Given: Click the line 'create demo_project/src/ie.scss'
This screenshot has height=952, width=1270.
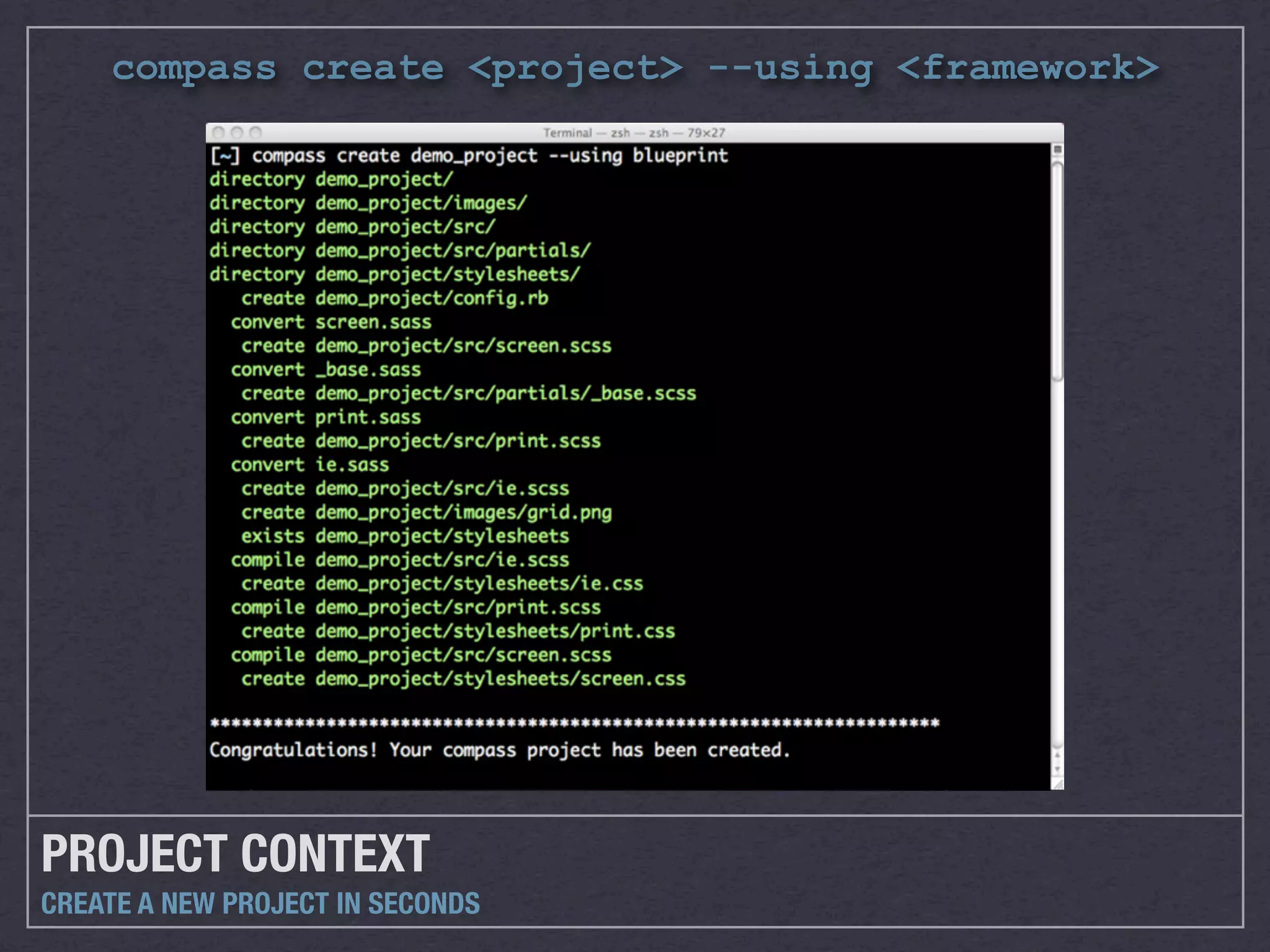Looking at the screenshot, I should coord(406,489).
